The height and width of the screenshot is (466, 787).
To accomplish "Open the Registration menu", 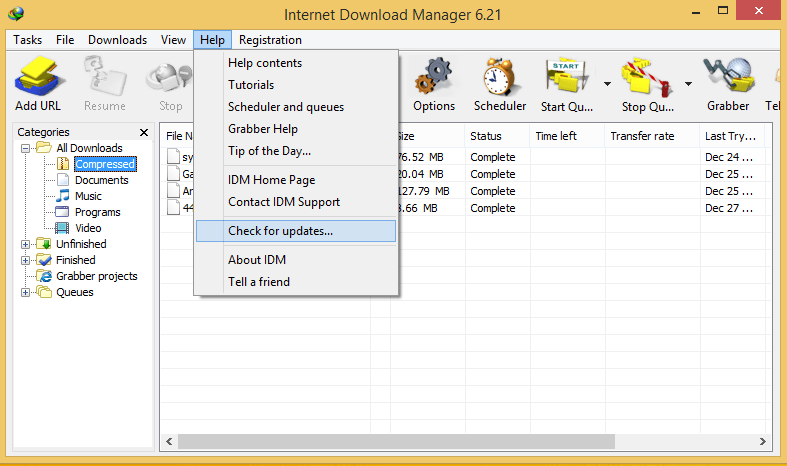I will coord(270,40).
